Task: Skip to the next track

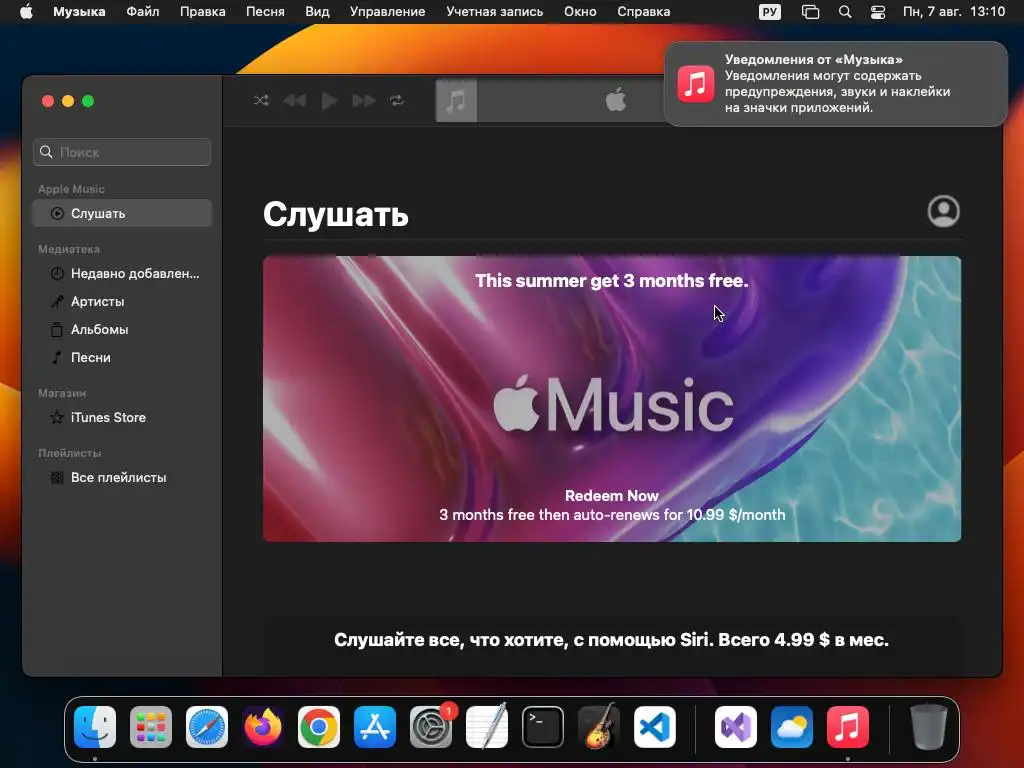Action: [x=364, y=101]
